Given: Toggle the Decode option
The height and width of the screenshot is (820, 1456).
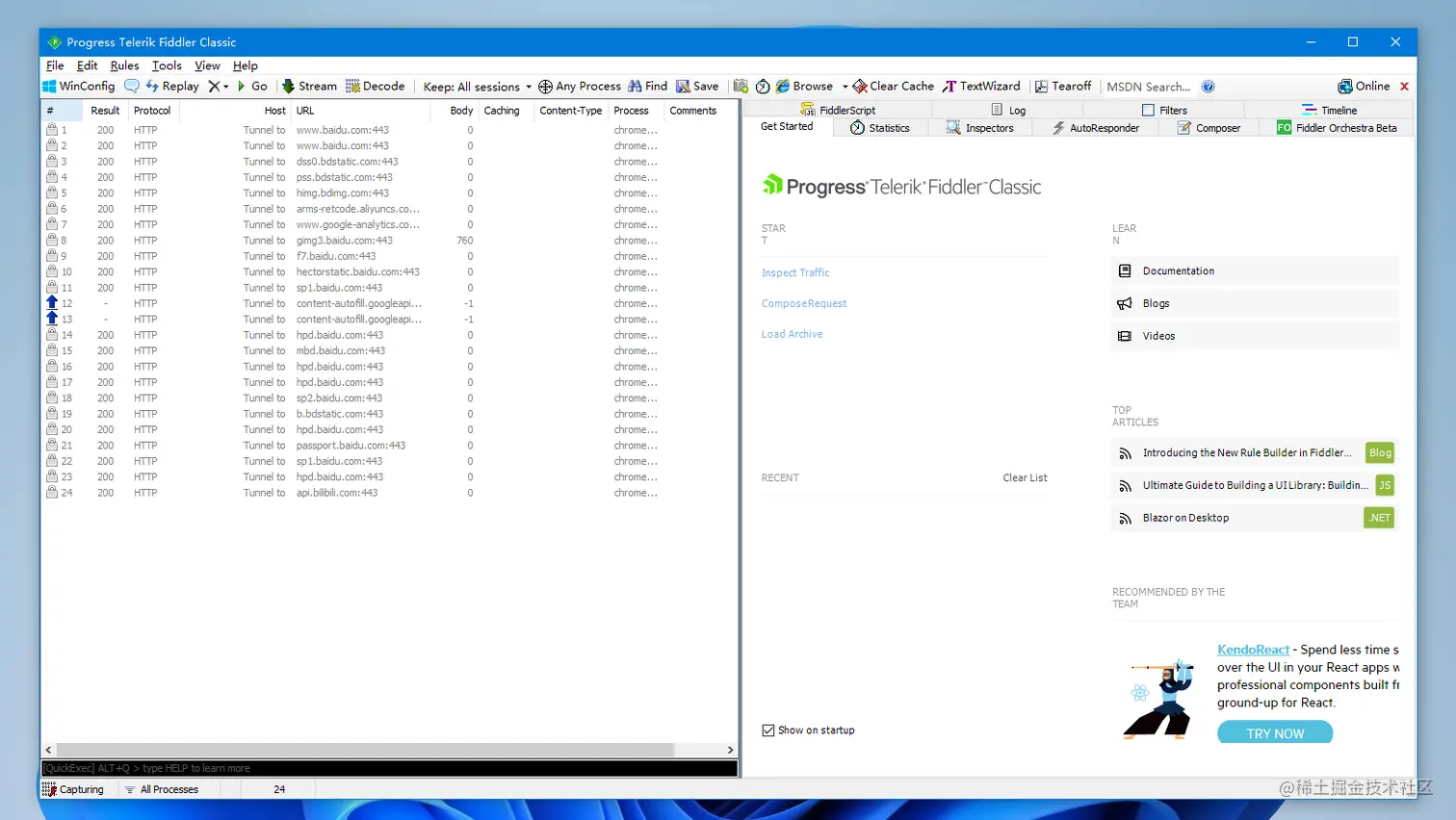Looking at the screenshot, I should coord(376,86).
